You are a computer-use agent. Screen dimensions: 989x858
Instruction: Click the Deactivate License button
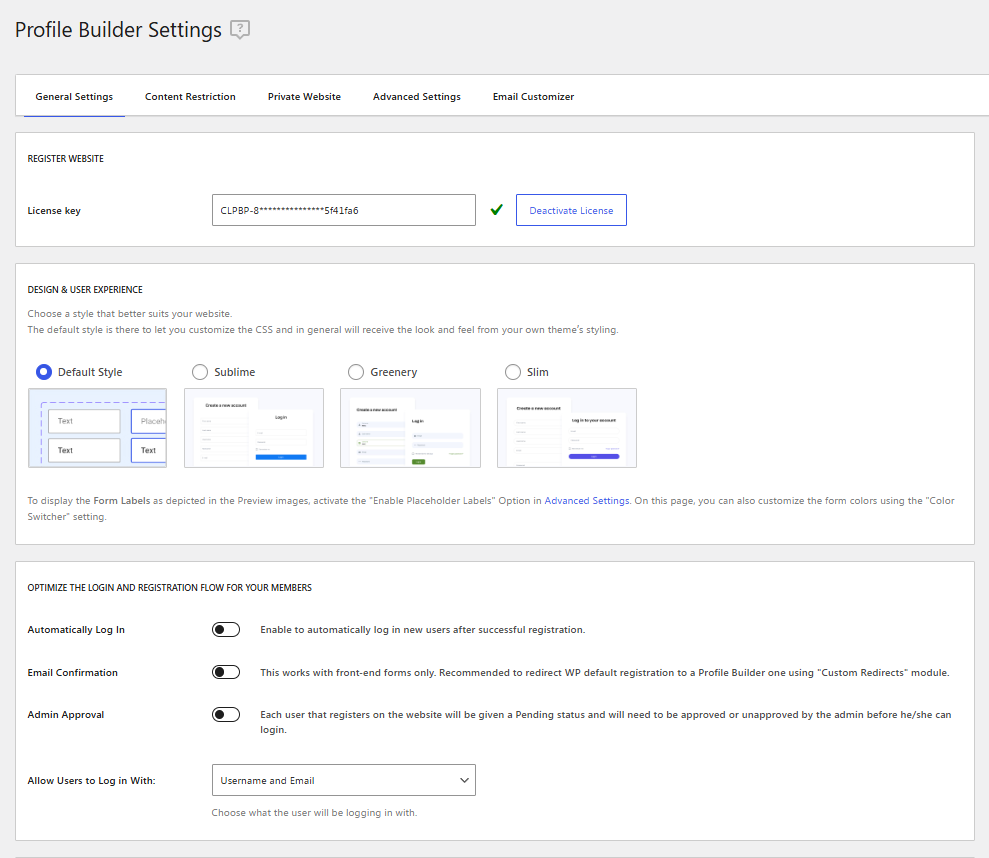tap(571, 210)
